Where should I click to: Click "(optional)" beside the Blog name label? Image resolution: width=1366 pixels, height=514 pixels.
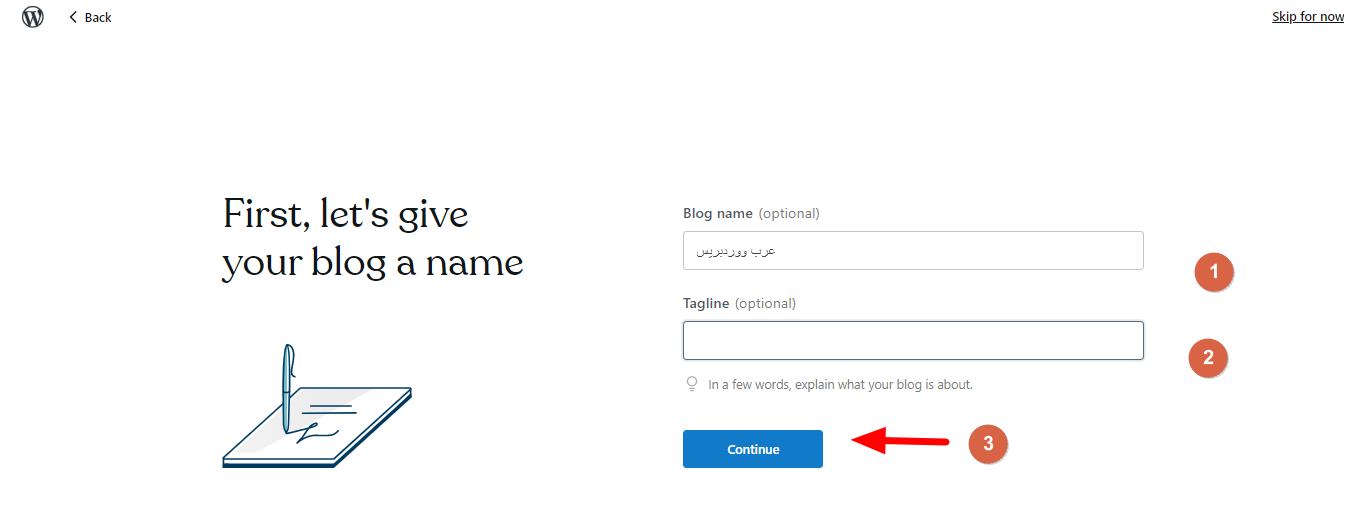[x=789, y=213]
